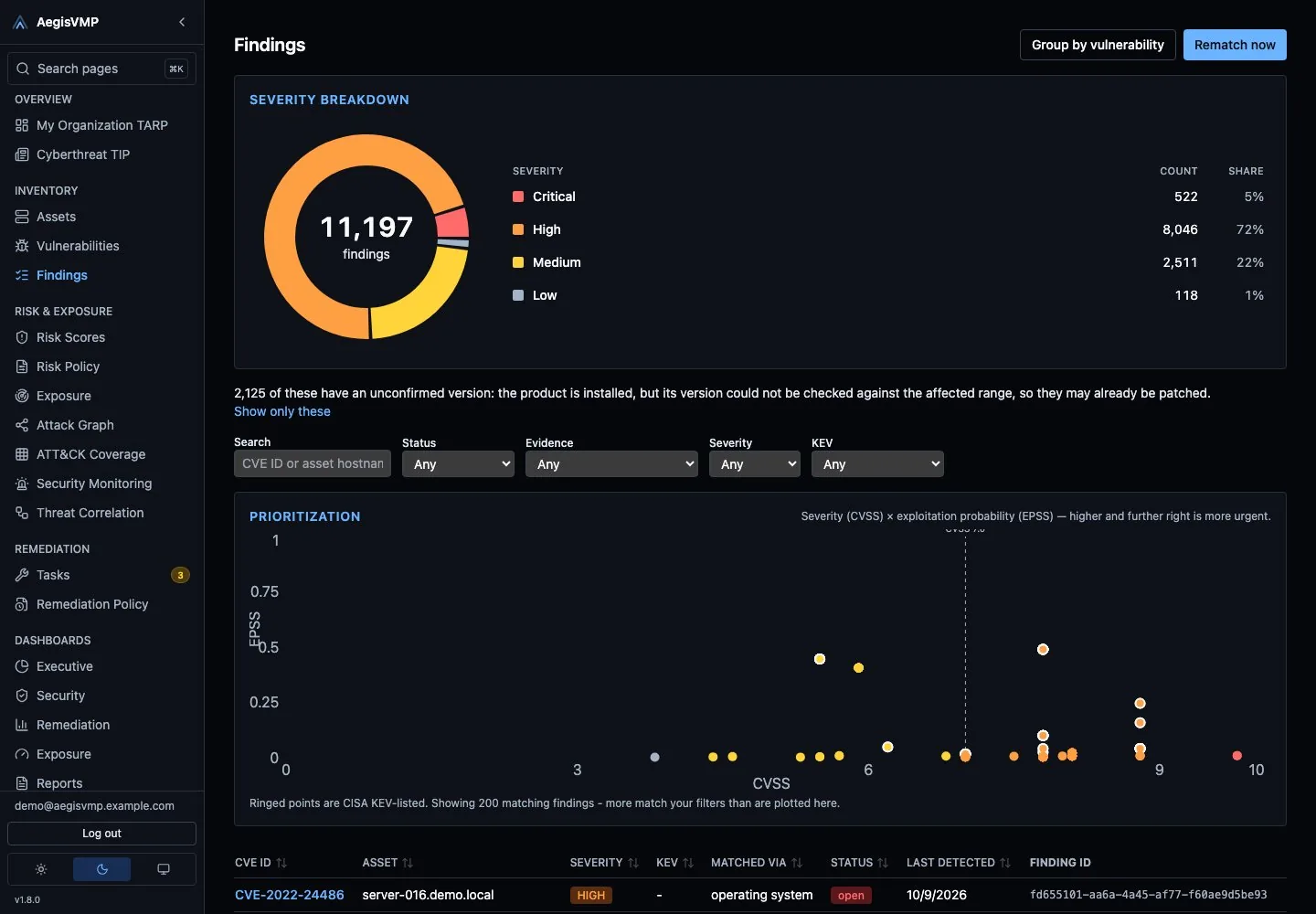Click the open status badge
Image resolution: width=1316 pixels, height=914 pixels.
(x=851, y=896)
